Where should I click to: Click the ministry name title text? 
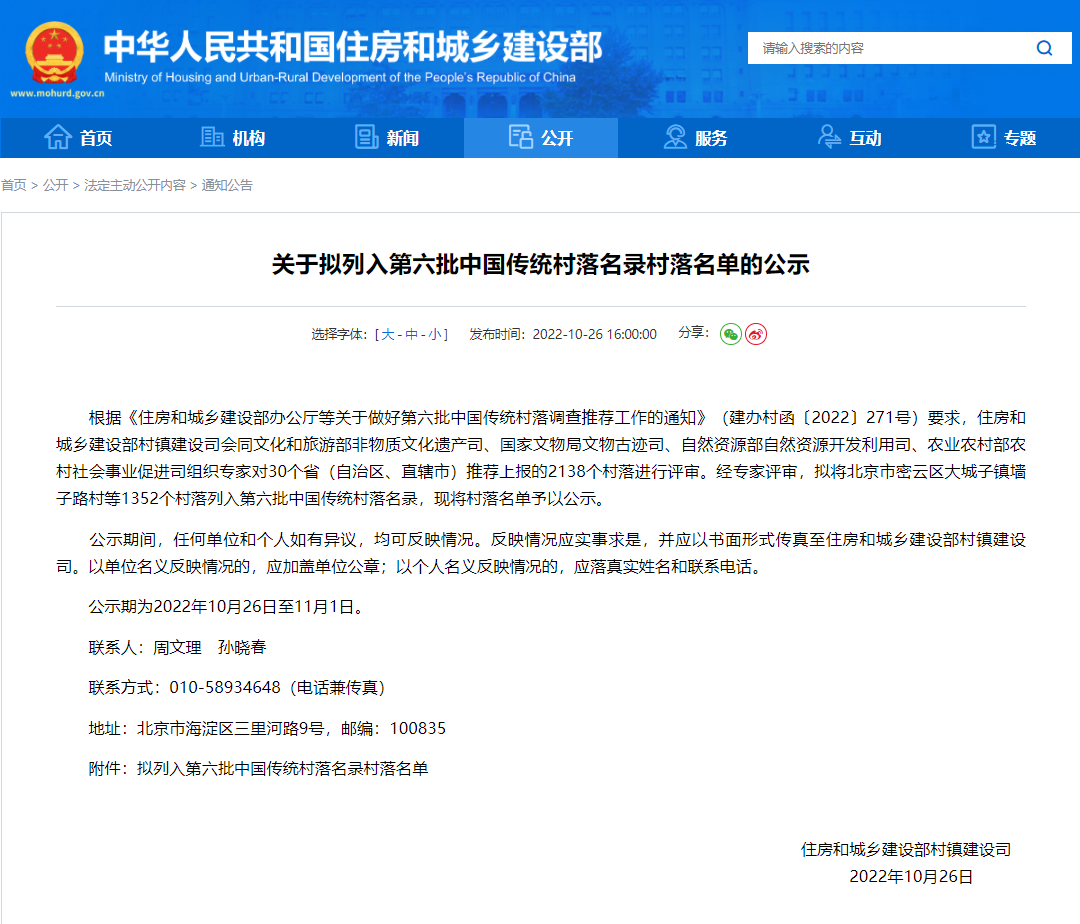pos(353,47)
